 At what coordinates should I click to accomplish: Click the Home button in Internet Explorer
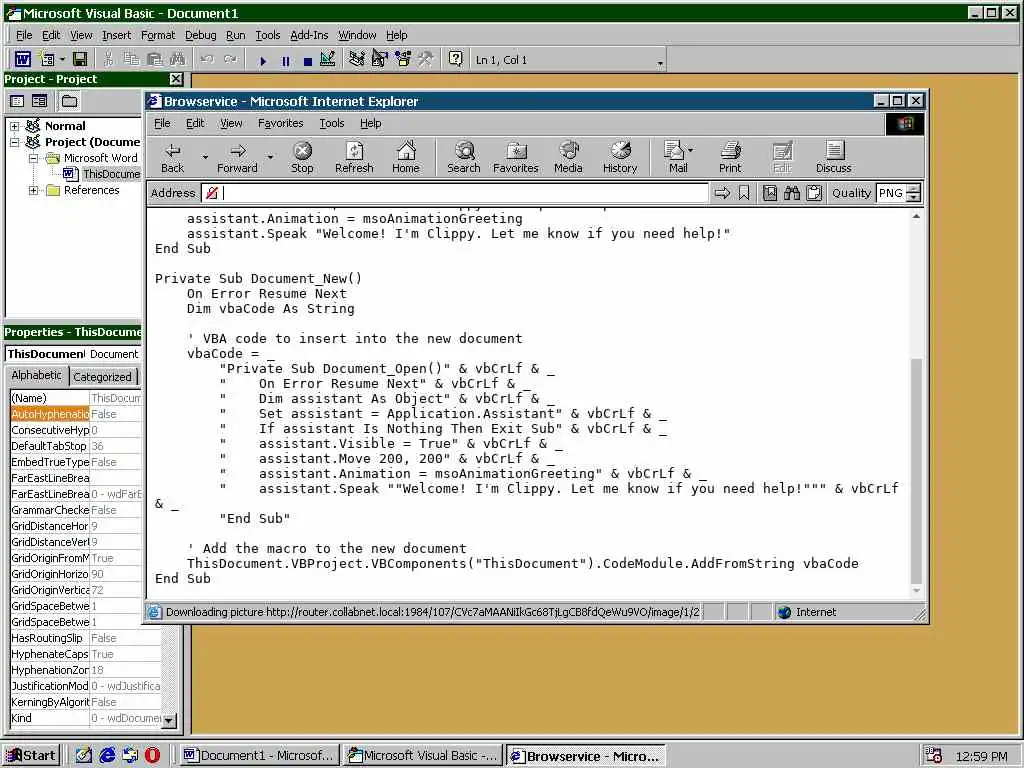[406, 158]
